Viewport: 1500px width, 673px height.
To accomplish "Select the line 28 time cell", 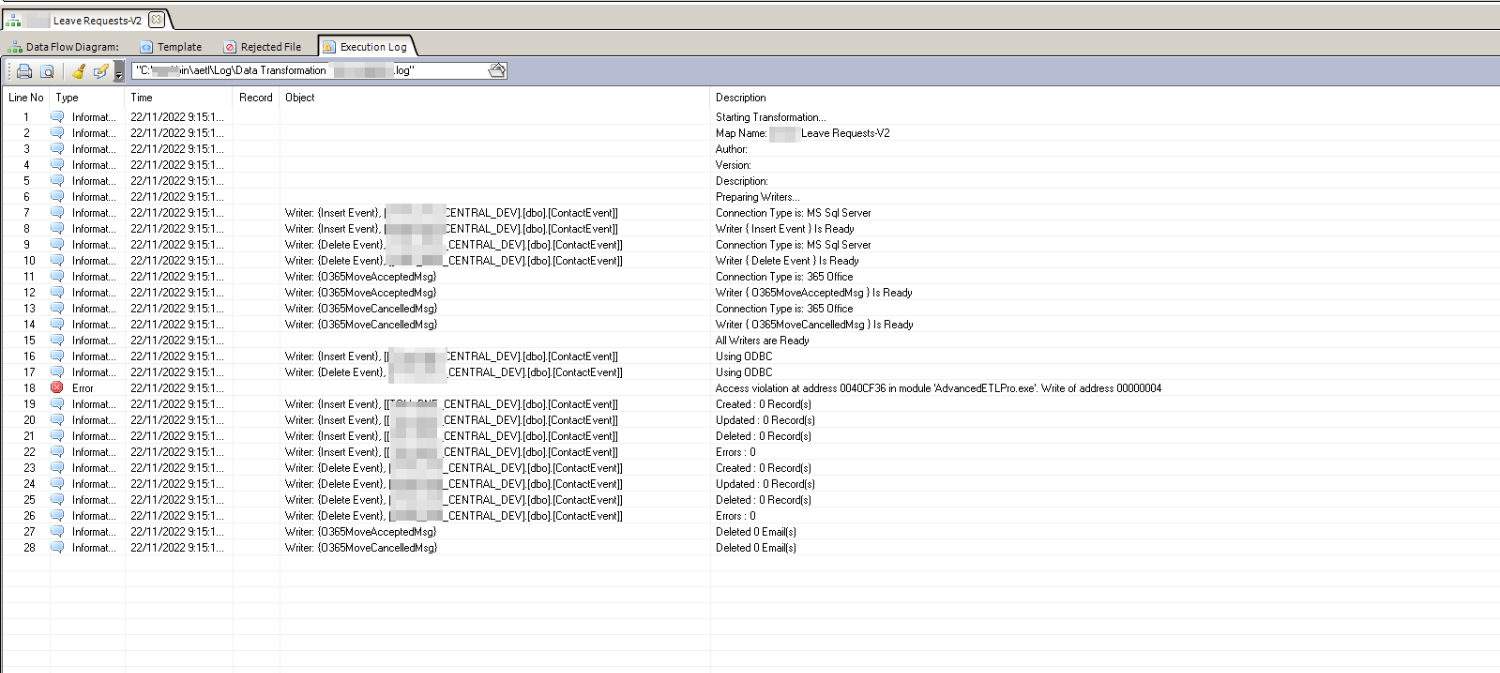I will [179, 548].
